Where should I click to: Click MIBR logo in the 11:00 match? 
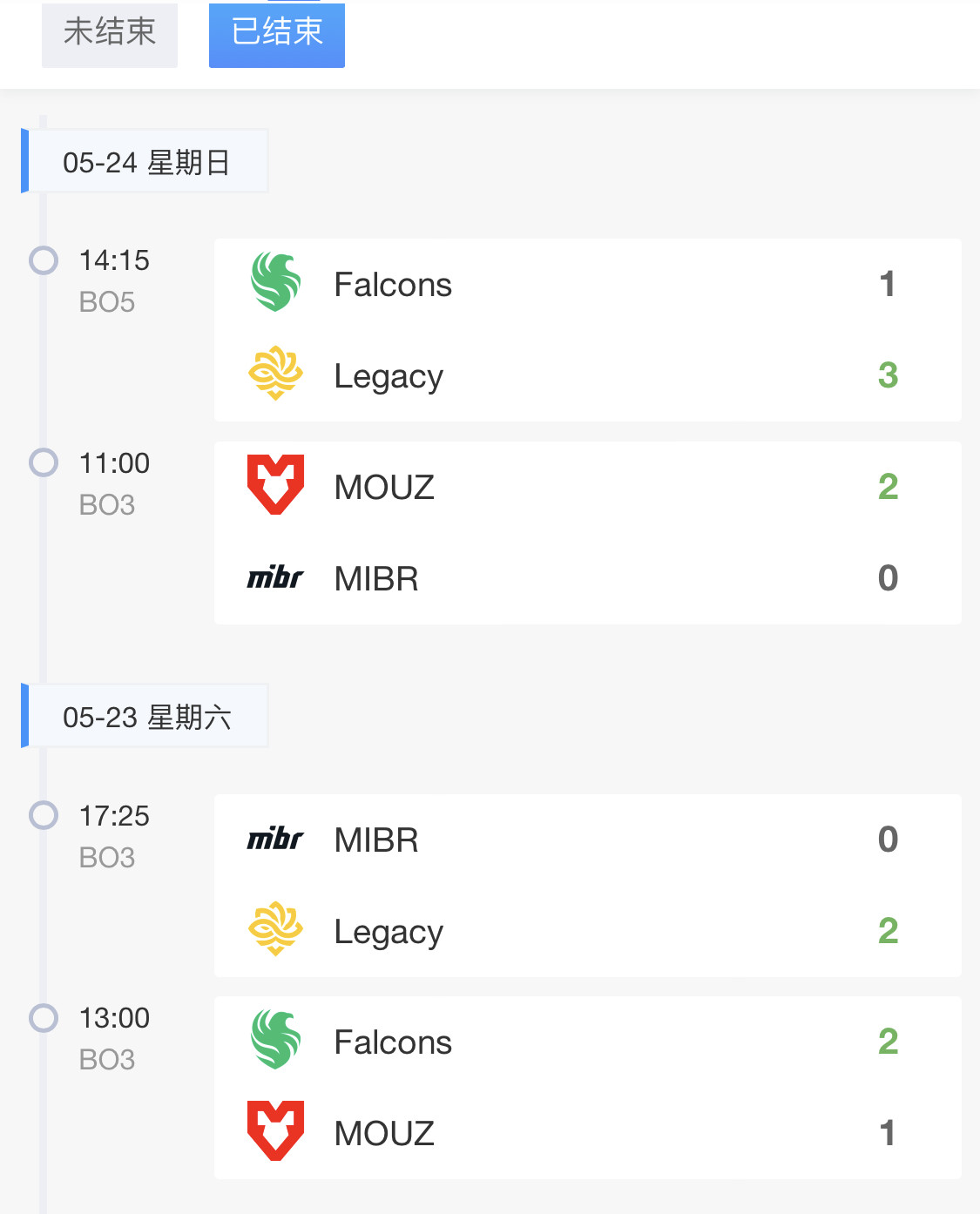click(275, 577)
